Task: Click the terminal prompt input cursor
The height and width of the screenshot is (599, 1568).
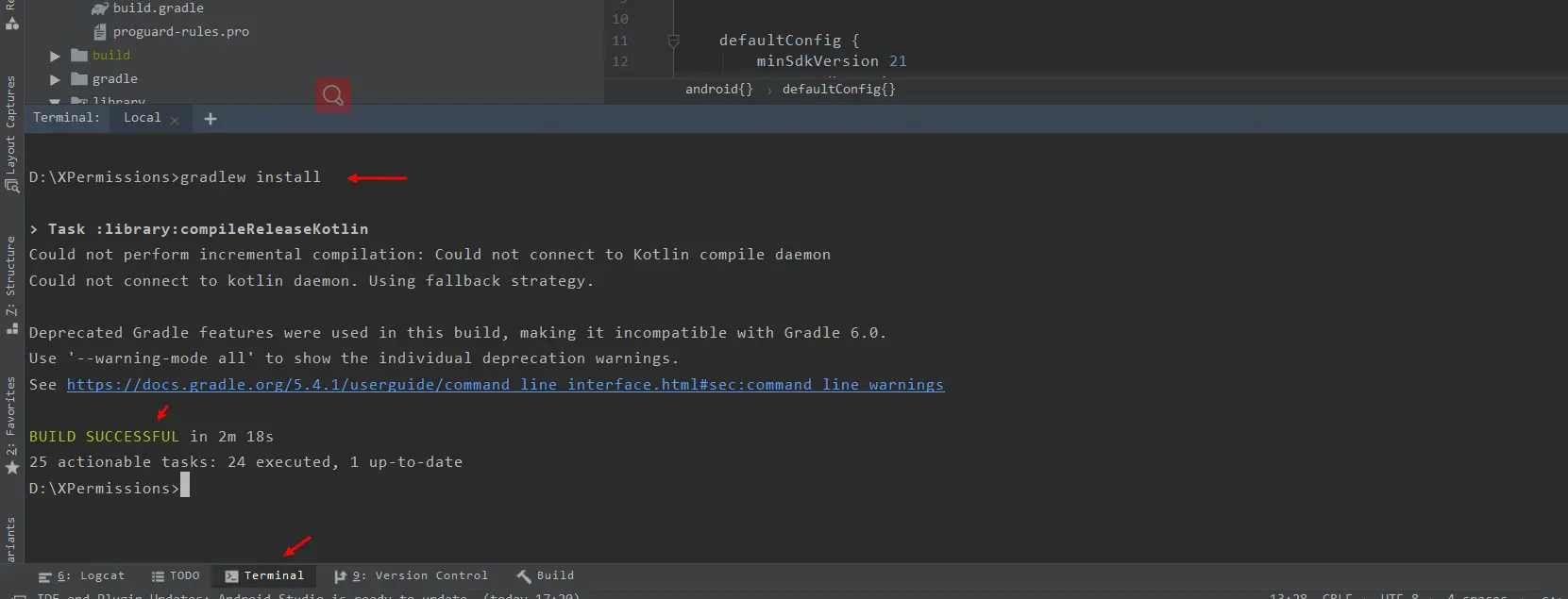Action: 185,485
